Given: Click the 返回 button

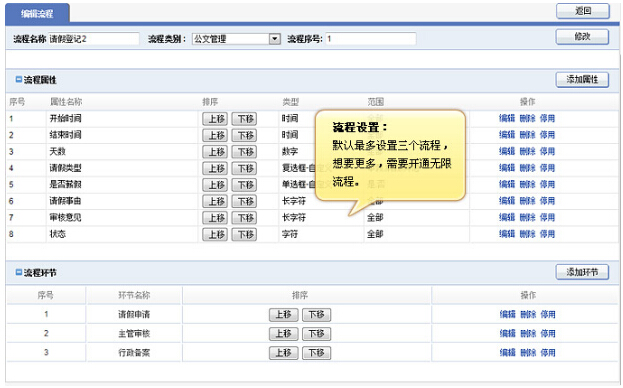Looking at the screenshot, I should point(582,11).
